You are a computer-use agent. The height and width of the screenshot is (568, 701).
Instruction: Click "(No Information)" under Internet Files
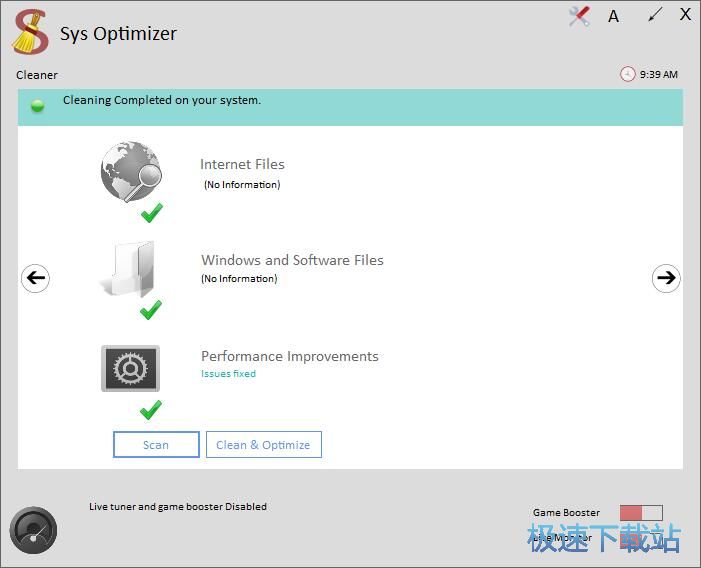[242, 185]
